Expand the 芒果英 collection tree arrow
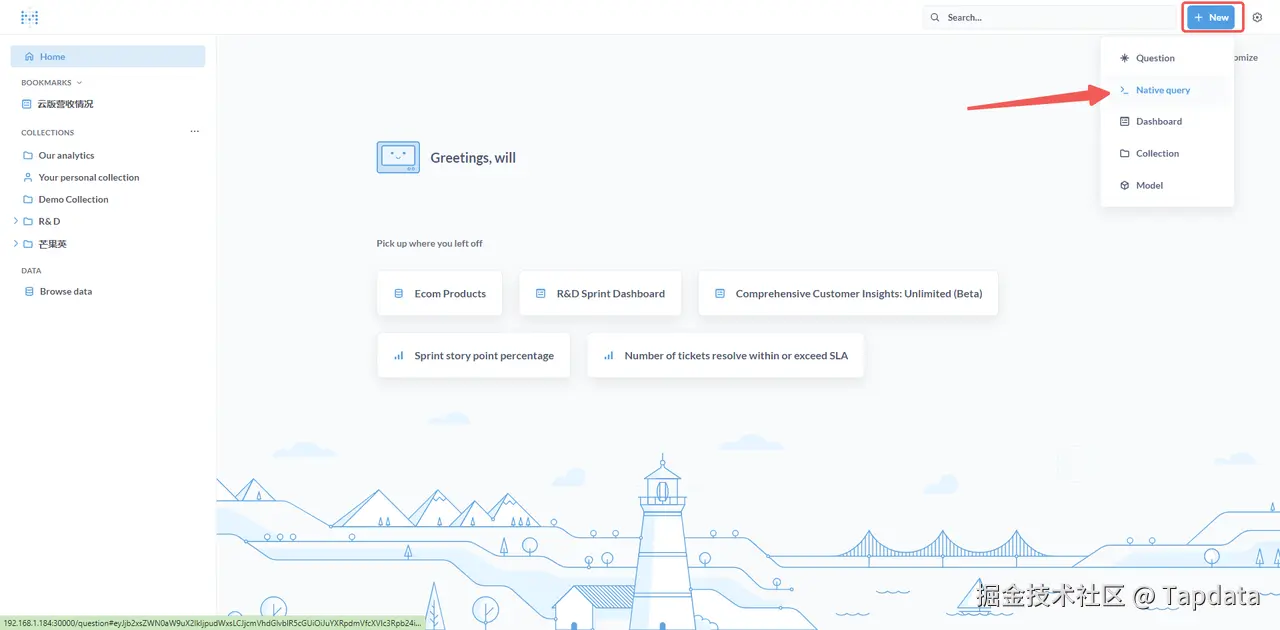The width and height of the screenshot is (1280, 630). coord(15,244)
